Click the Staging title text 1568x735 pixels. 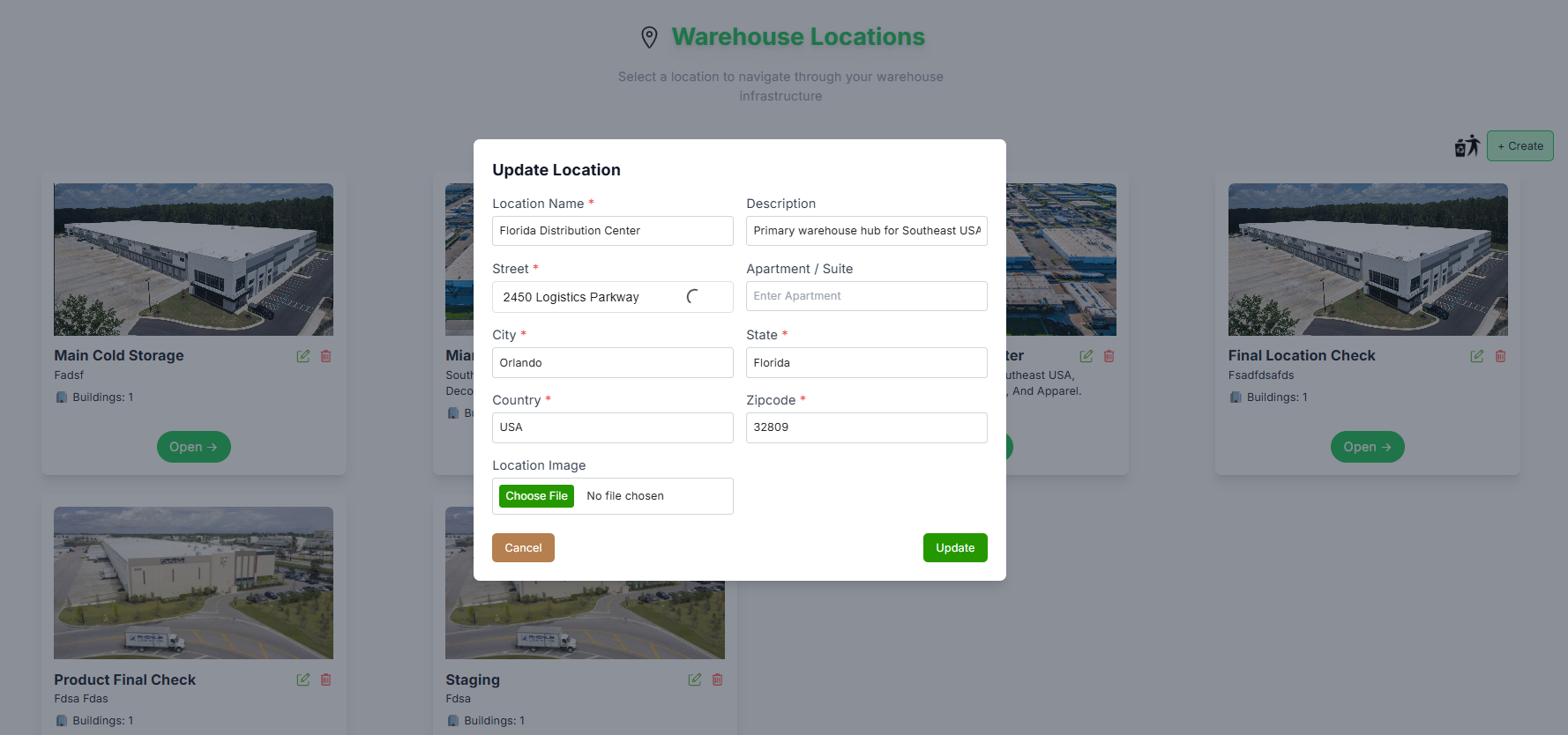[x=473, y=679]
